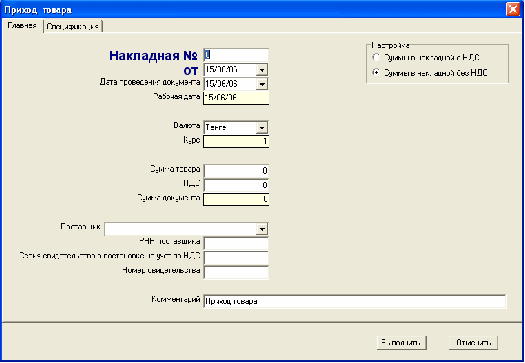Select 'Сумма по накладной с НДС' radio option
Screen dimensions: 525x363
[376, 58]
